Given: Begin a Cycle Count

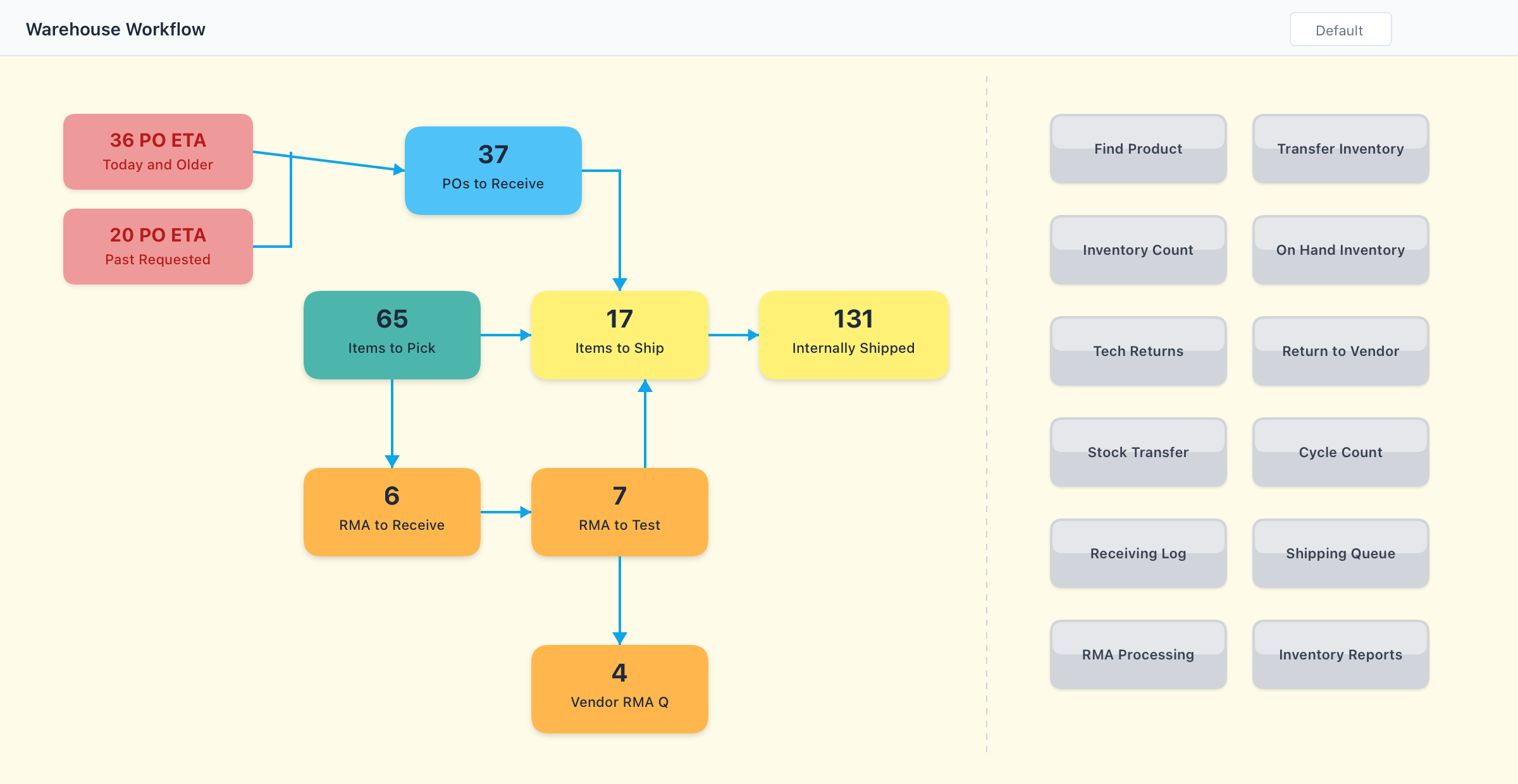Looking at the screenshot, I should [1340, 452].
